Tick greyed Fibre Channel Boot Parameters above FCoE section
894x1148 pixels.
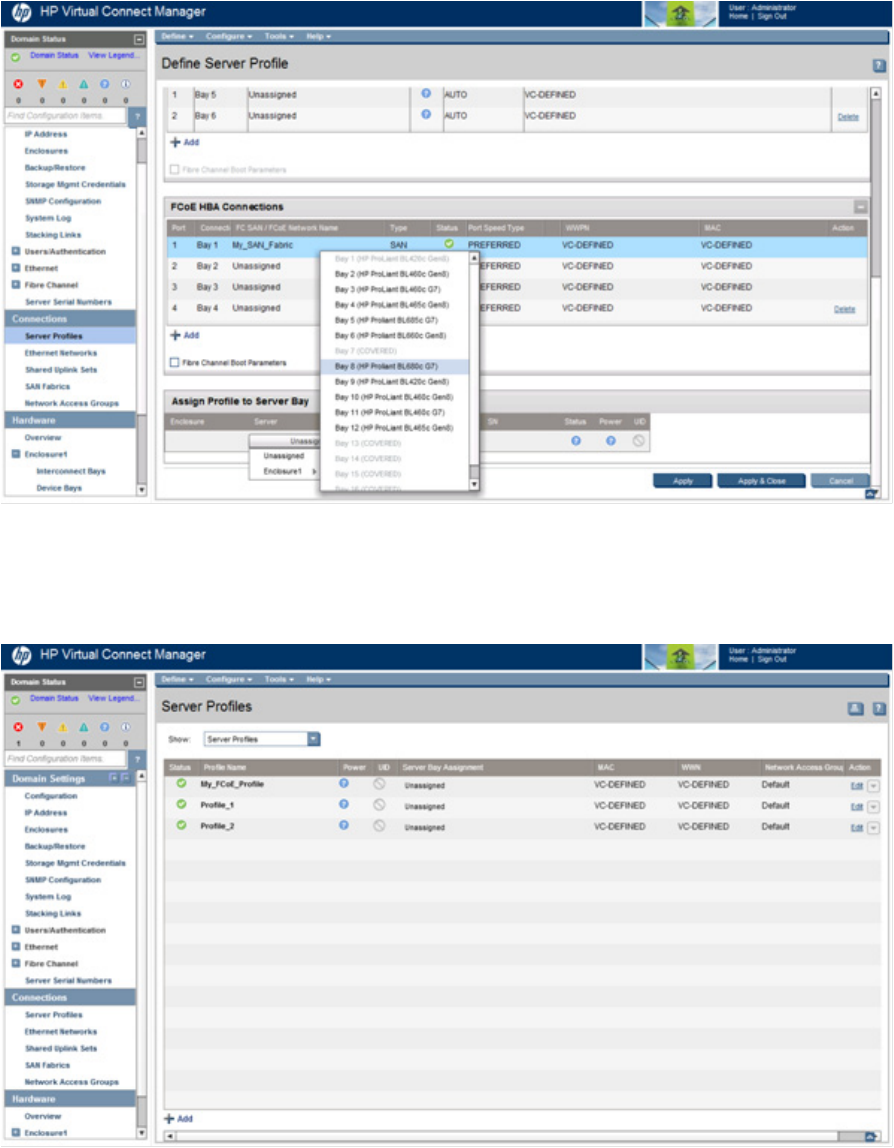(x=174, y=169)
